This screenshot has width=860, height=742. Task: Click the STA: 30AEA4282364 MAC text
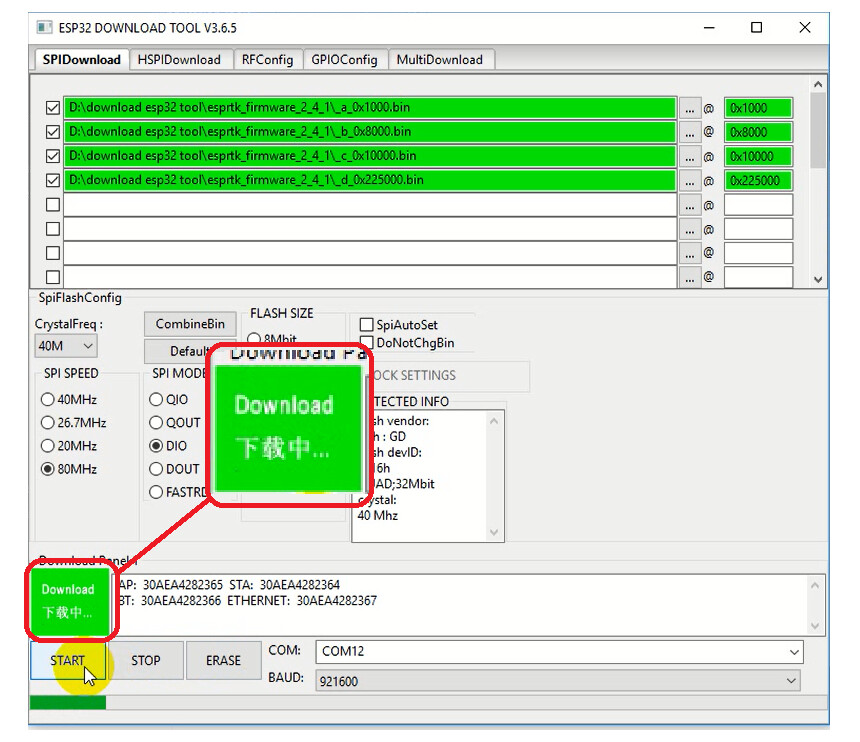284,585
